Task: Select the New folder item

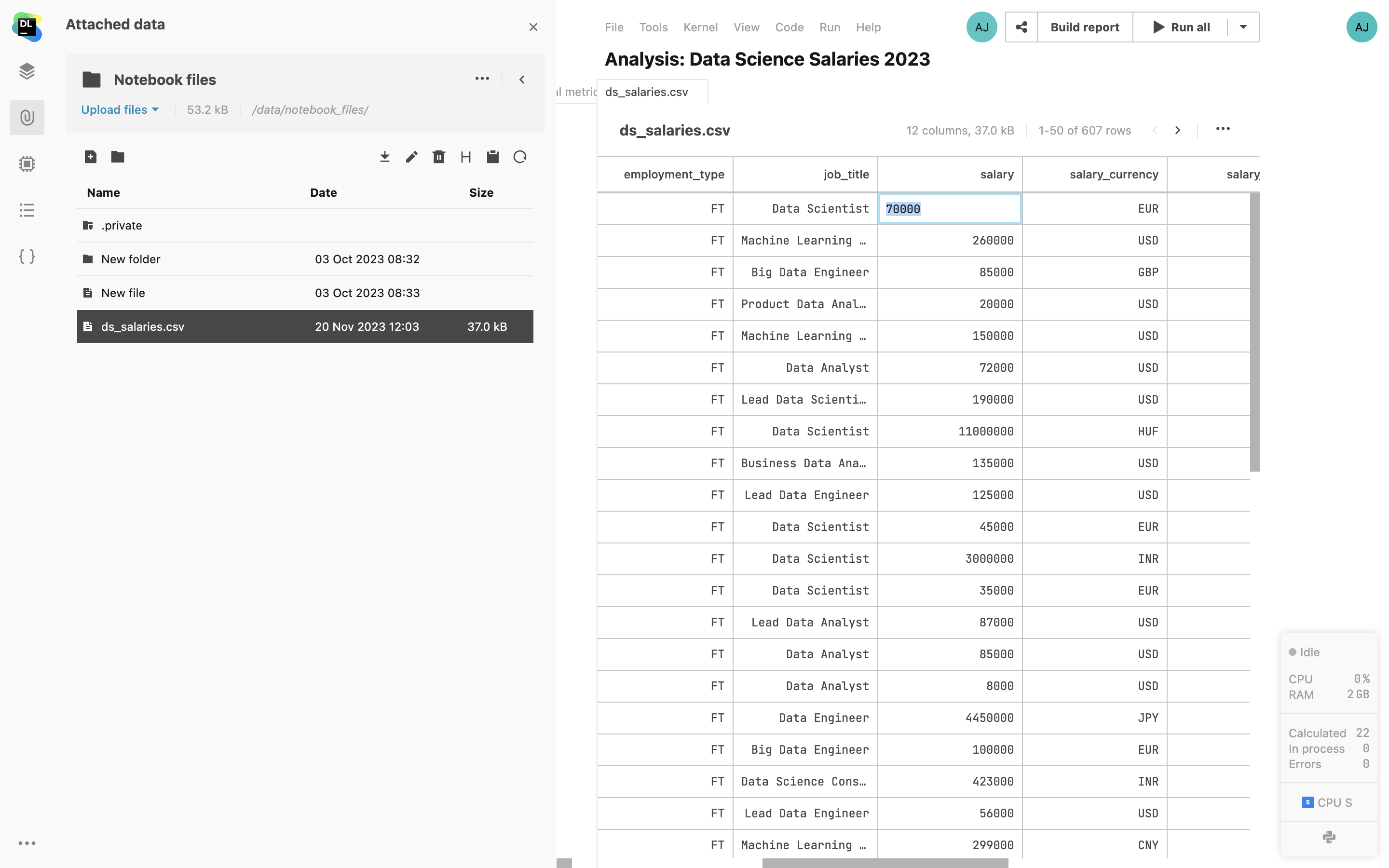Action: pos(131,259)
